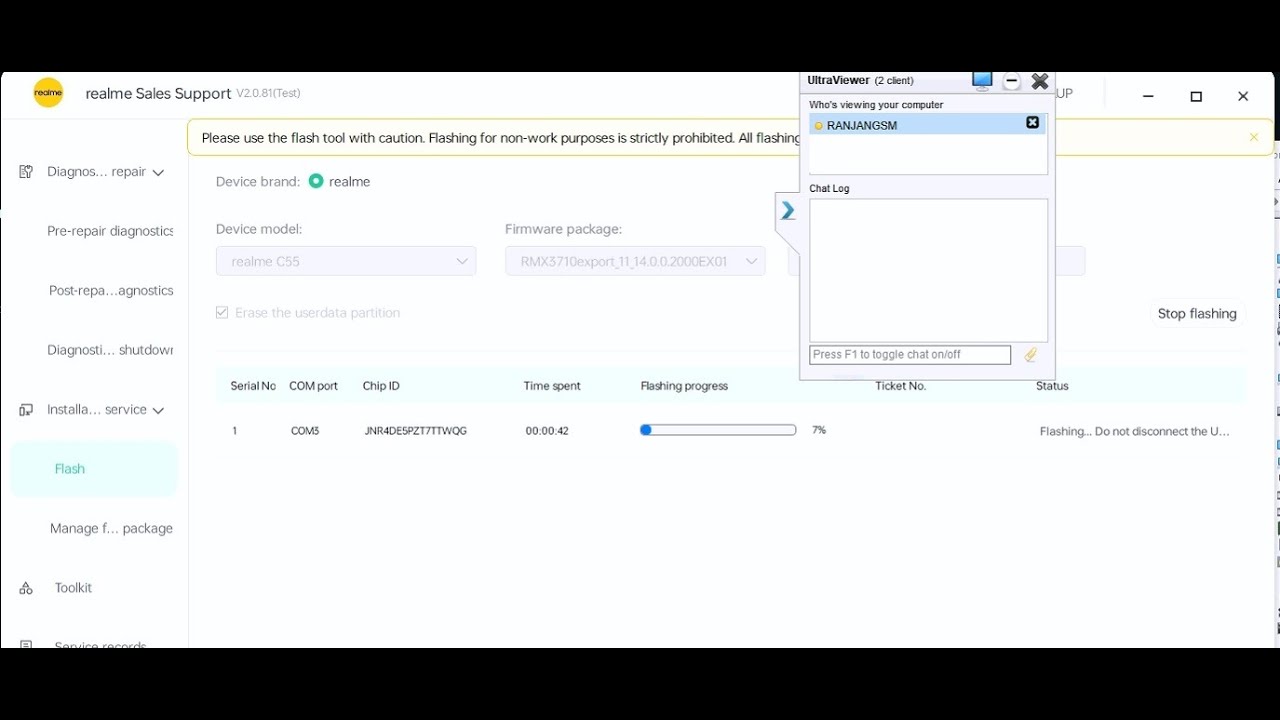The image size is (1280, 720).
Task: Click the Chat Log text area
Action: [928, 270]
